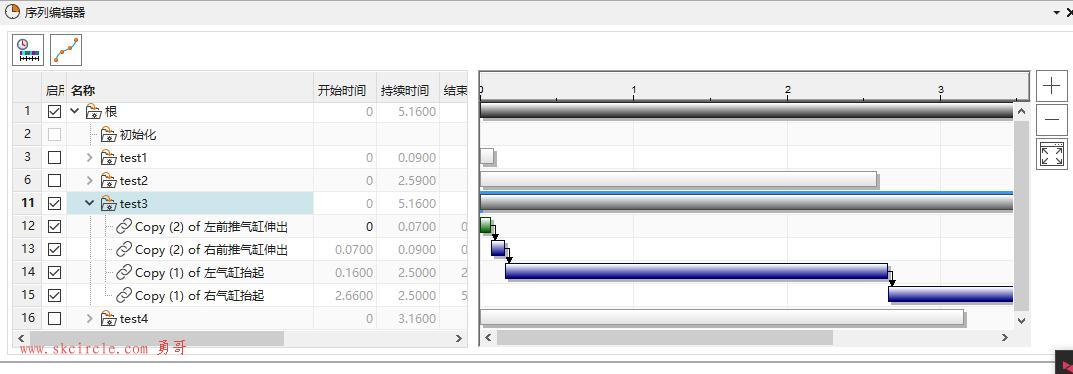This screenshot has width=1073, height=374.
Task: Collapse the 根 root node
Action: tap(75, 111)
